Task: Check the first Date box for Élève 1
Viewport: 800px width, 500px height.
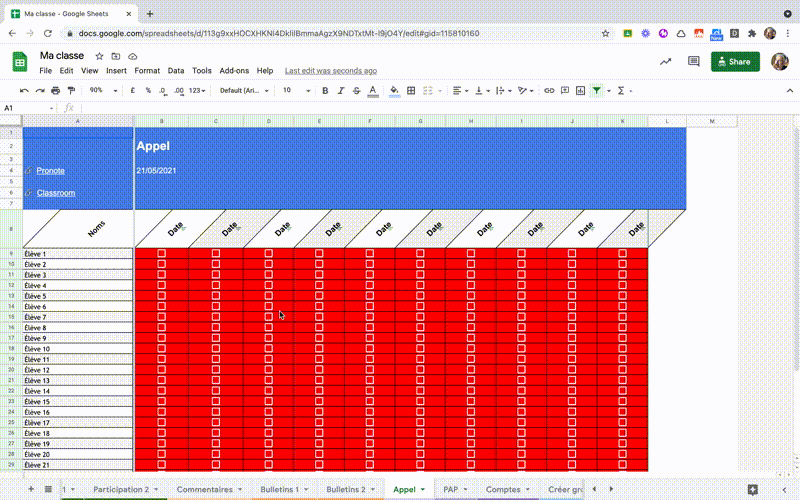Action: point(162,254)
